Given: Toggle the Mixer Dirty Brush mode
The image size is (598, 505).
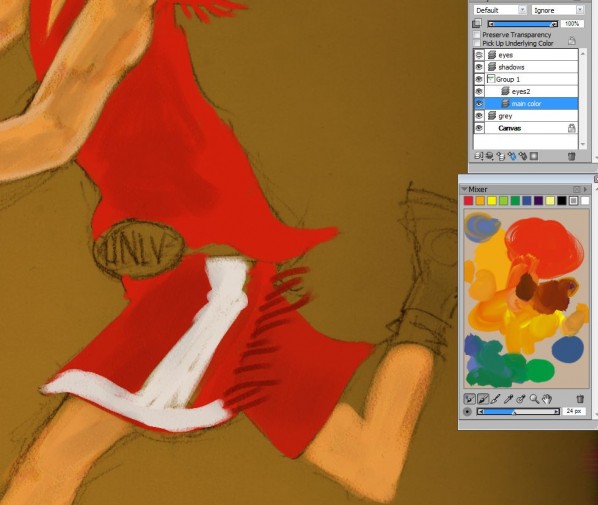Looking at the screenshot, I should pos(470,399).
